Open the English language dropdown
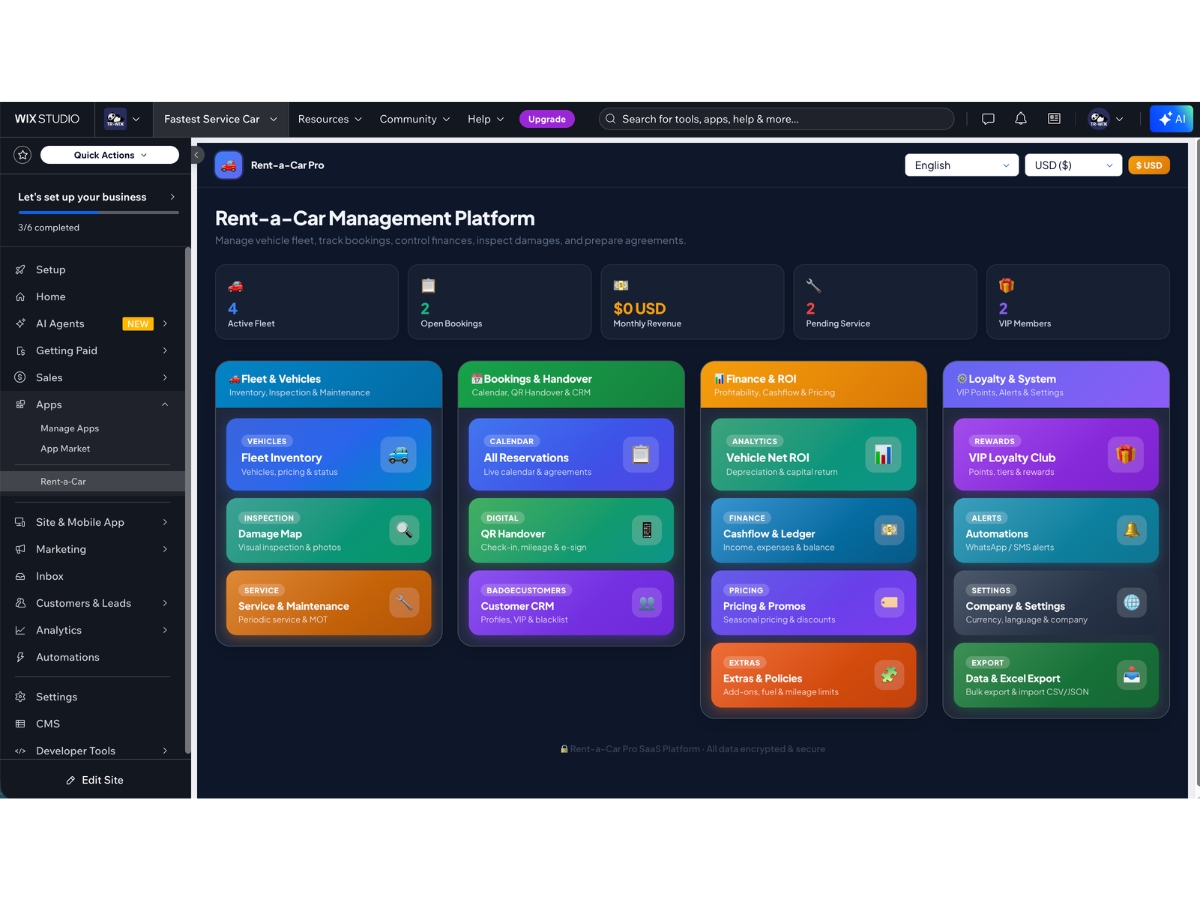Viewport: 1200px width, 900px height. pyautogui.click(x=962, y=165)
